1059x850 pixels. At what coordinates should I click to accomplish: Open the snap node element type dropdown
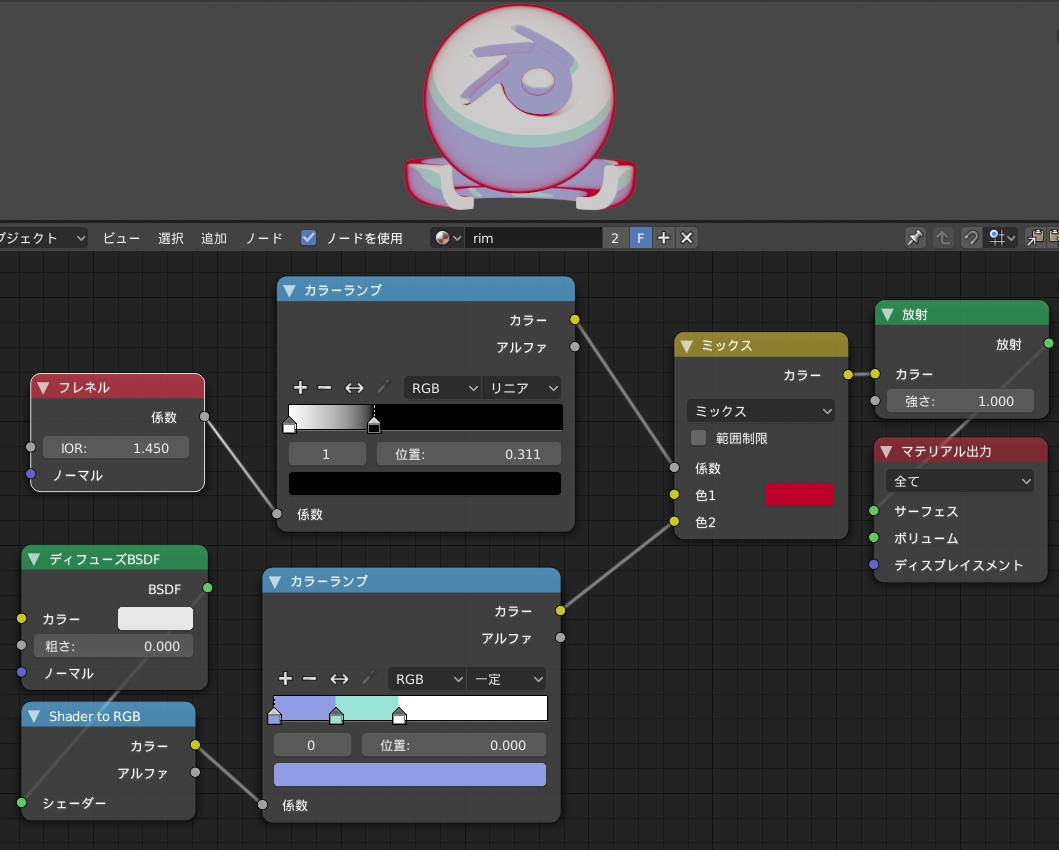[x=1002, y=238]
